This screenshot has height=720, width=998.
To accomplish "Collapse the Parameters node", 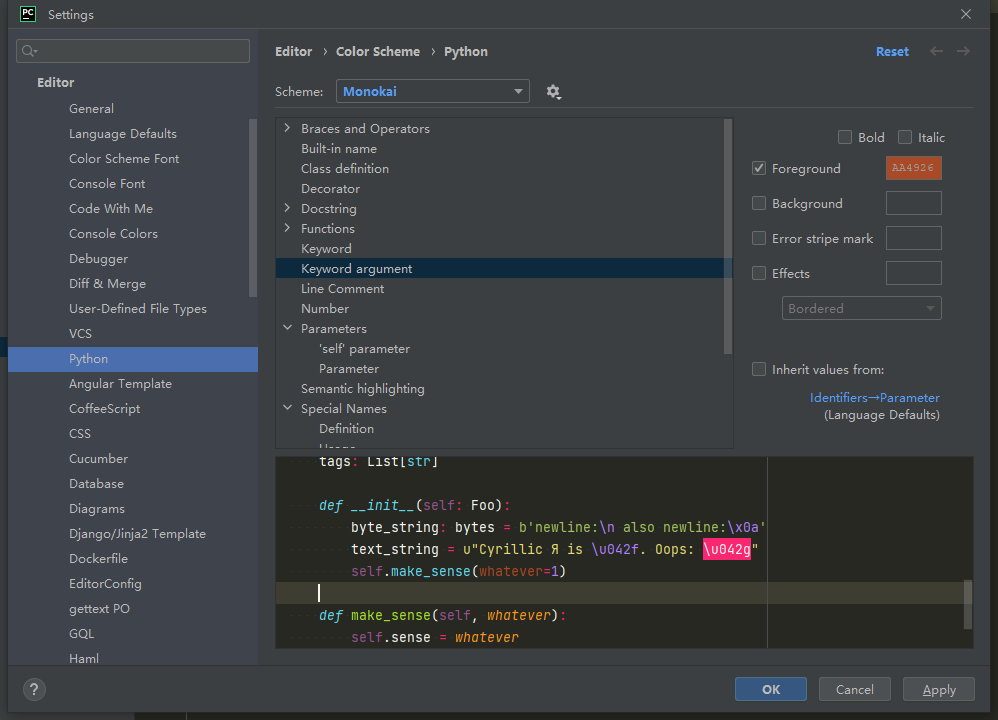I will coord(288,328).
